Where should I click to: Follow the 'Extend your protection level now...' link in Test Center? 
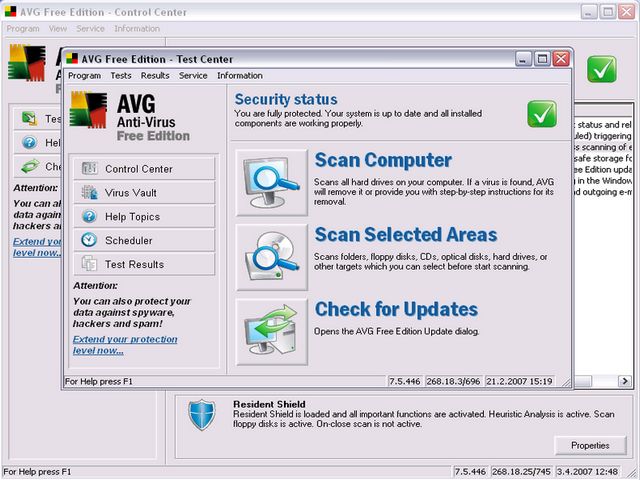pyautogui.click(x=125, y=345)
